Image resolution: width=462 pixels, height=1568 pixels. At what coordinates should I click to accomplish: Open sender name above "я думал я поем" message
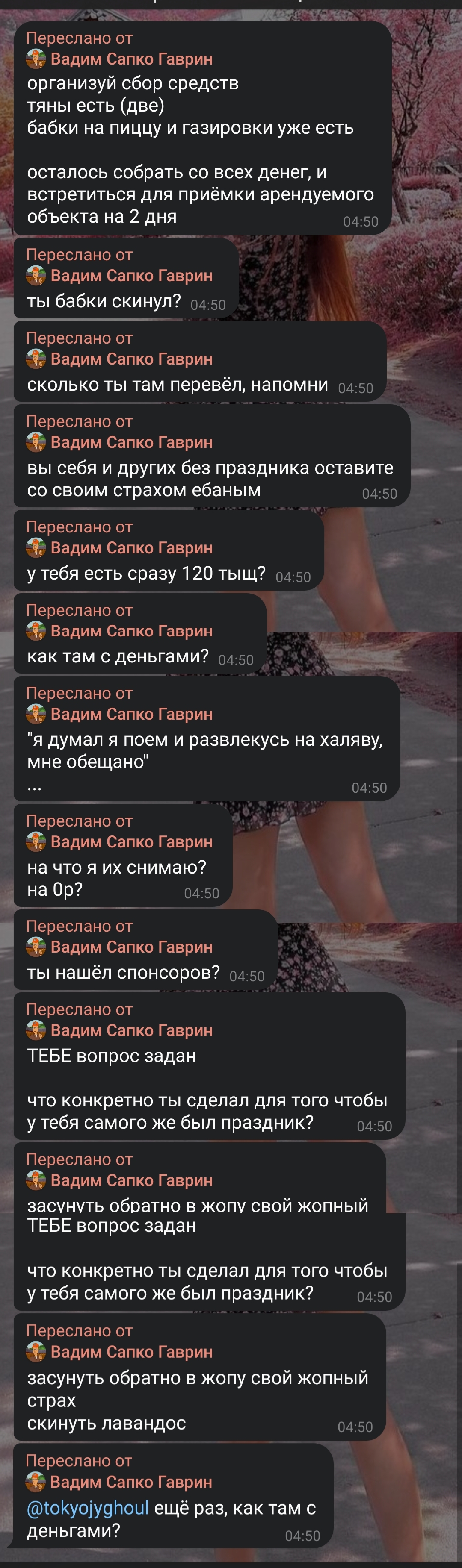click(132, 714)
